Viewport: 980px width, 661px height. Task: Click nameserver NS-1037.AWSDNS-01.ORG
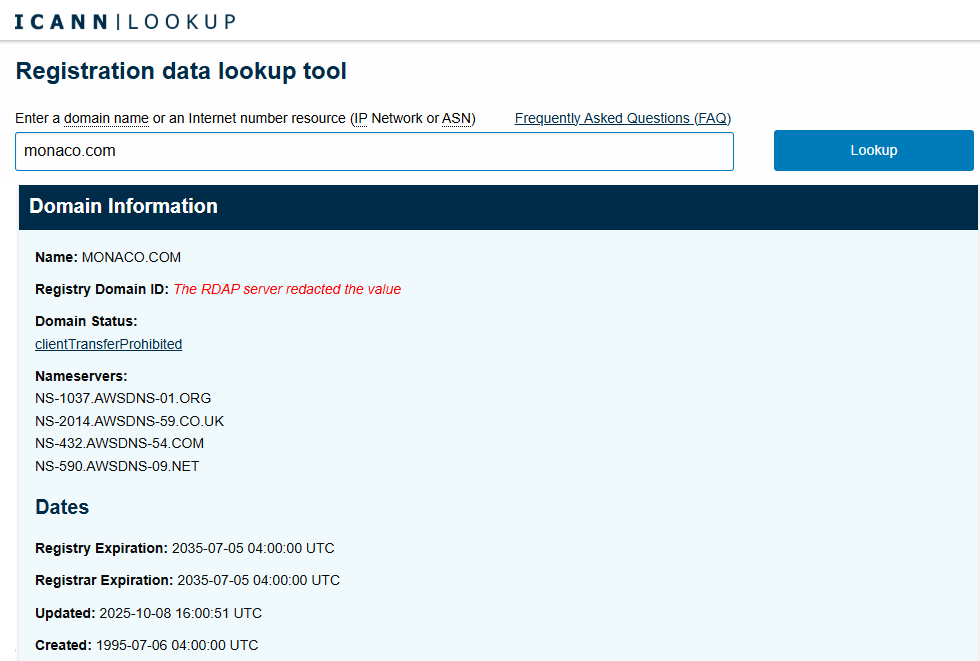coord(123,398)
